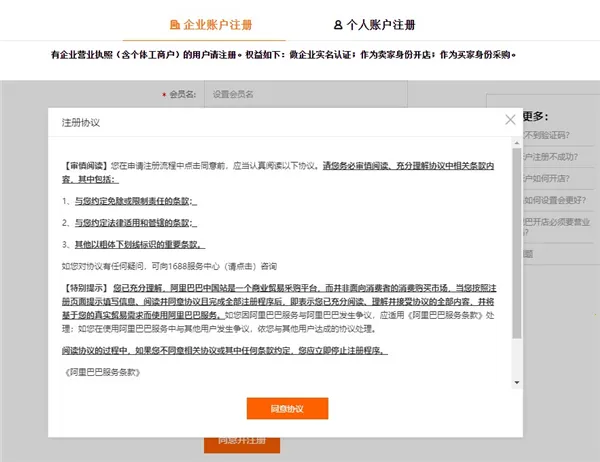Image resolution: width=600 pixels, height=462 pixels.
Task: Click the scrollbar up arrow in agreement dialog
Action: 516,143
